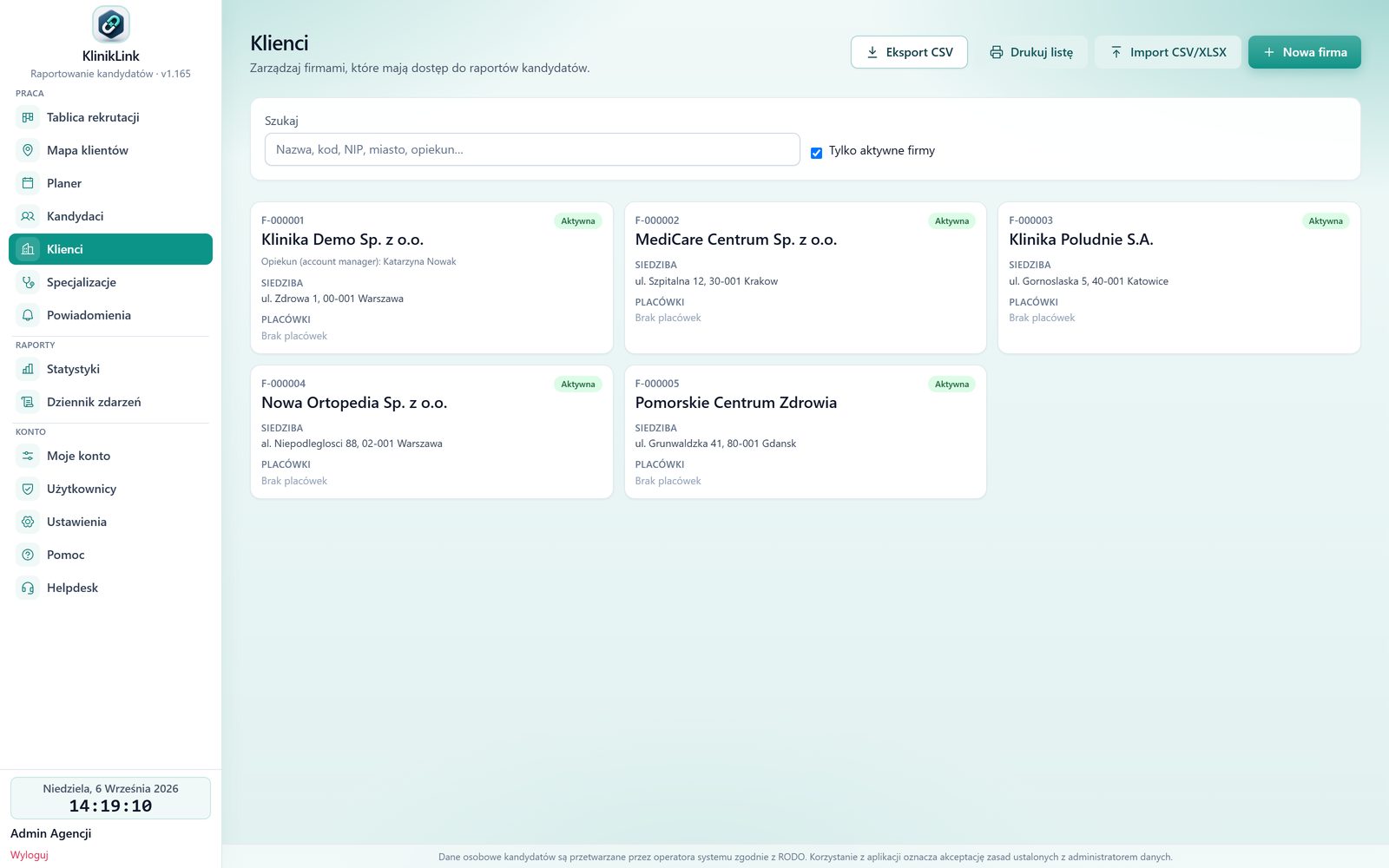
Task: Click the Wyloguj link
Action: tap(30, 855)
